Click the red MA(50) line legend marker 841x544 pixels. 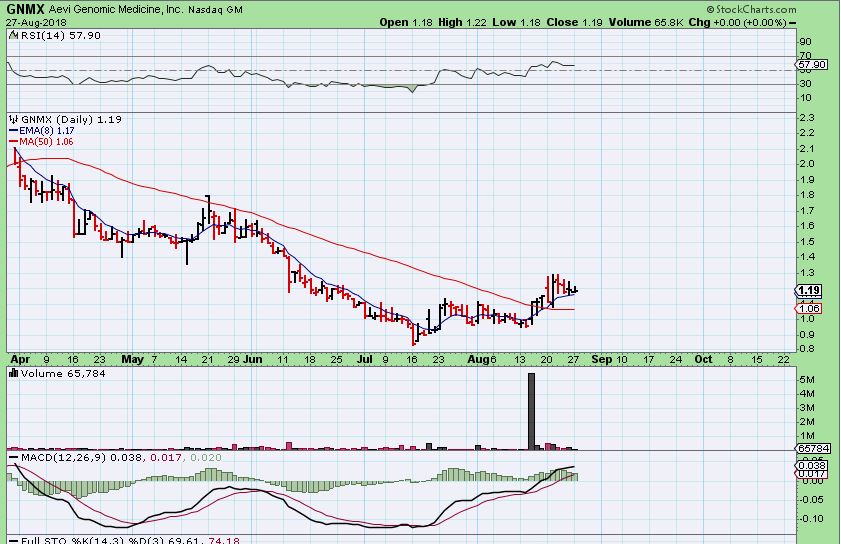click(12, 141)
